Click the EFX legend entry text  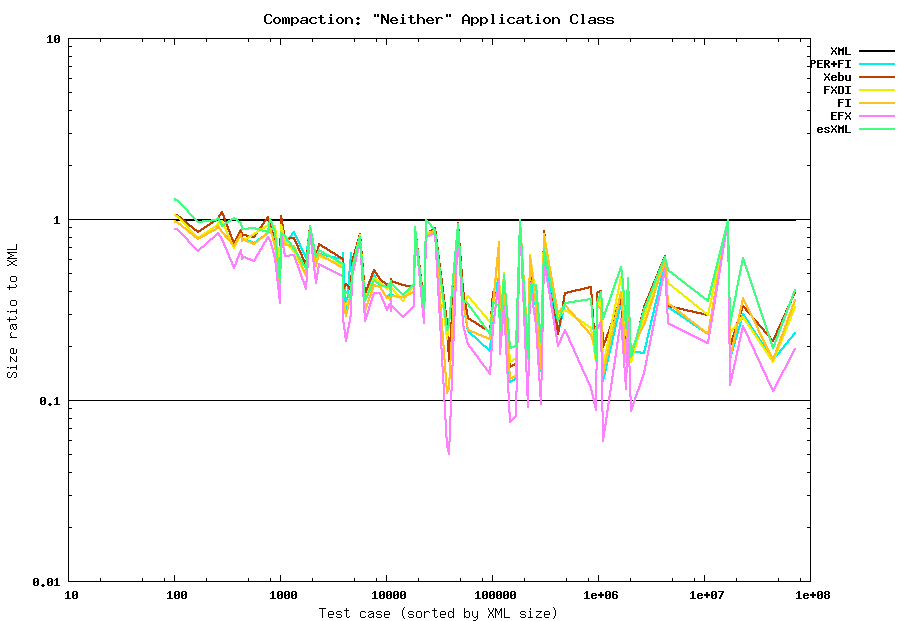[840, 116]
